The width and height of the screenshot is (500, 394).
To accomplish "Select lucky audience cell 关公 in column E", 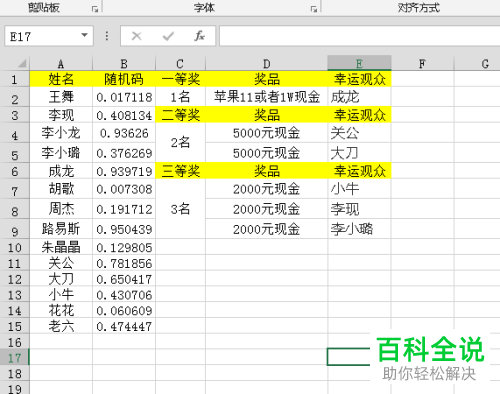I will pyautogui.click(x=359, y=133).
